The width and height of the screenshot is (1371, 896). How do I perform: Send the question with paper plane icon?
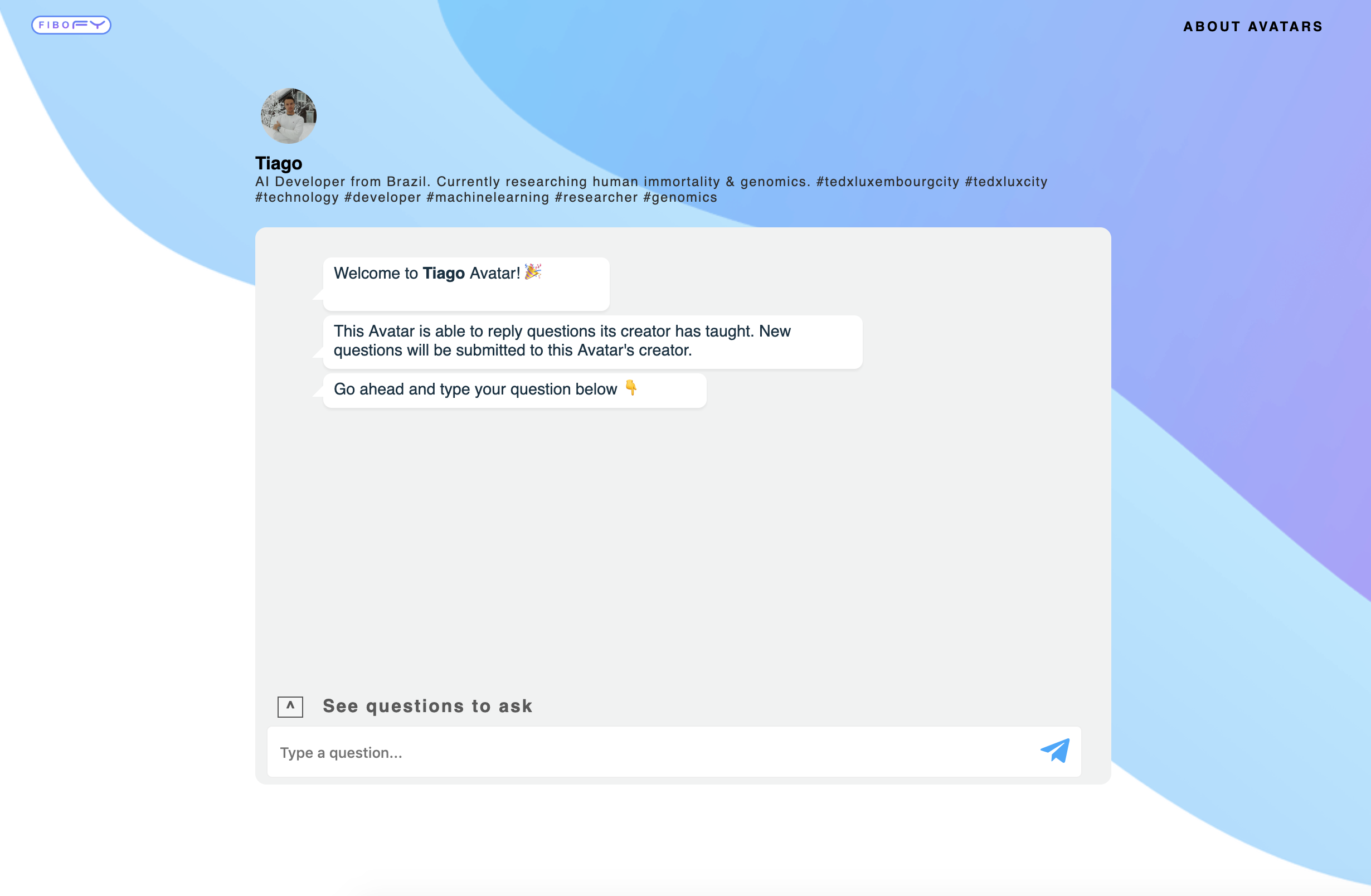coord(1055,751)
